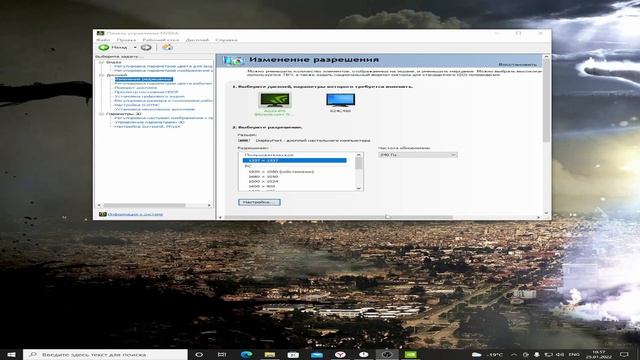Viewport: 640px width, 360px height.
Task: Collapse the Параметры 3D tree node
Action: [x=102, y=114]
